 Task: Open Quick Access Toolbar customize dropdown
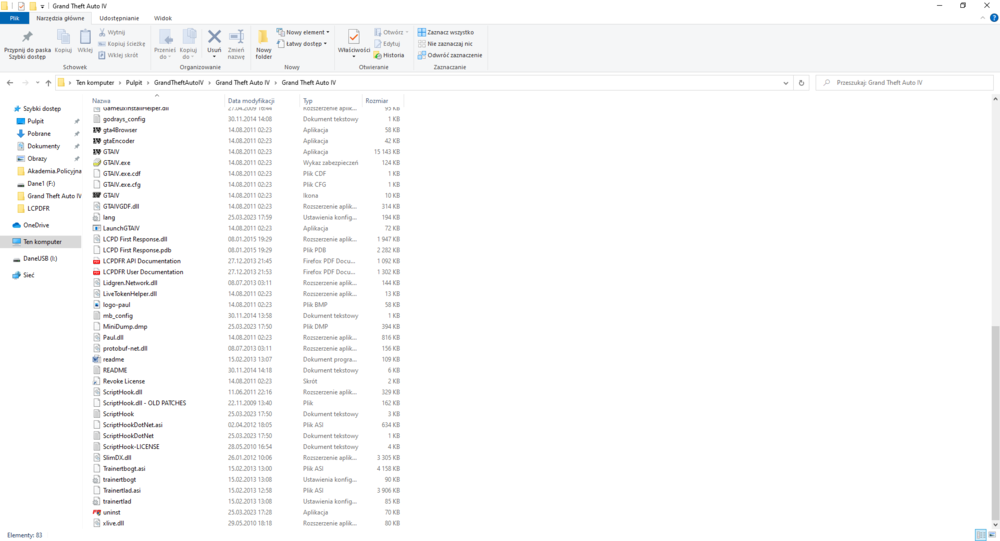[42, 6]
